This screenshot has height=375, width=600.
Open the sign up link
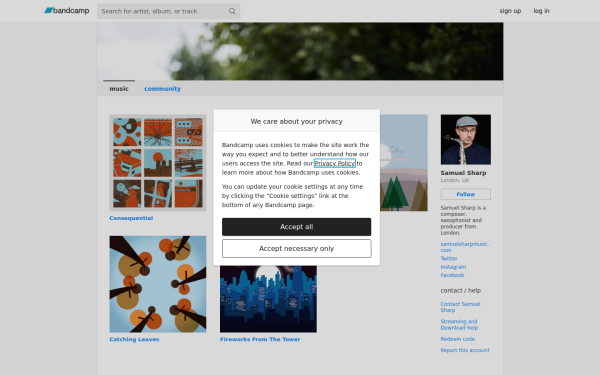click(510, 11)
